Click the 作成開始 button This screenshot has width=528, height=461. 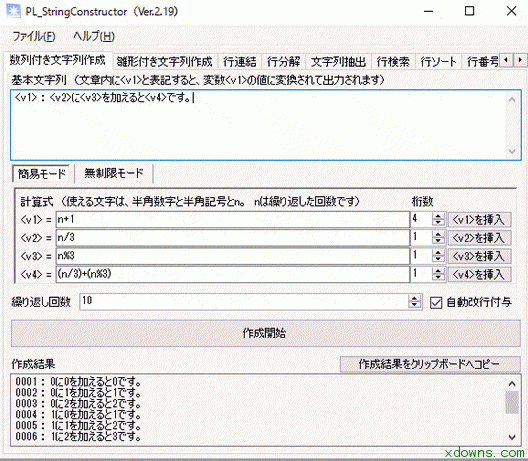266,333
